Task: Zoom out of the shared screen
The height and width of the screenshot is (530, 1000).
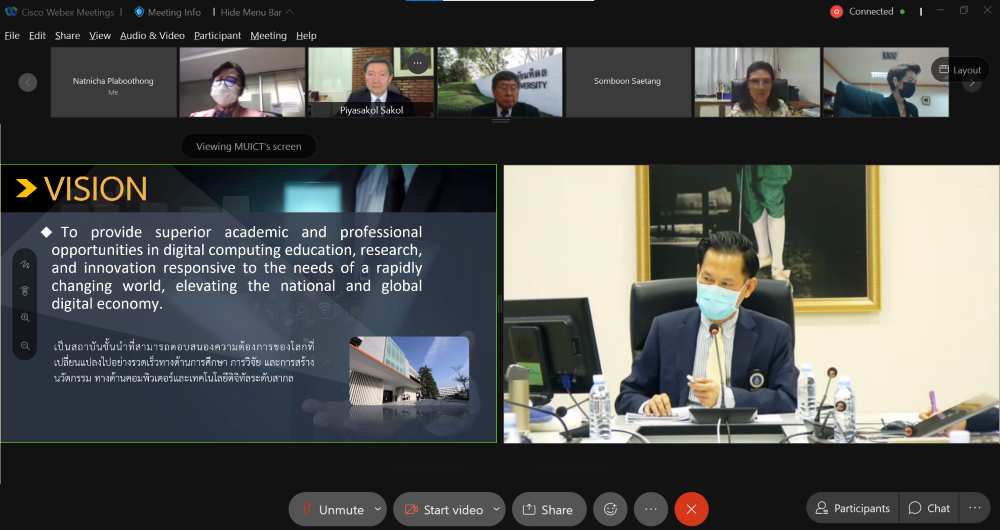Action: [x=25, y=345]
